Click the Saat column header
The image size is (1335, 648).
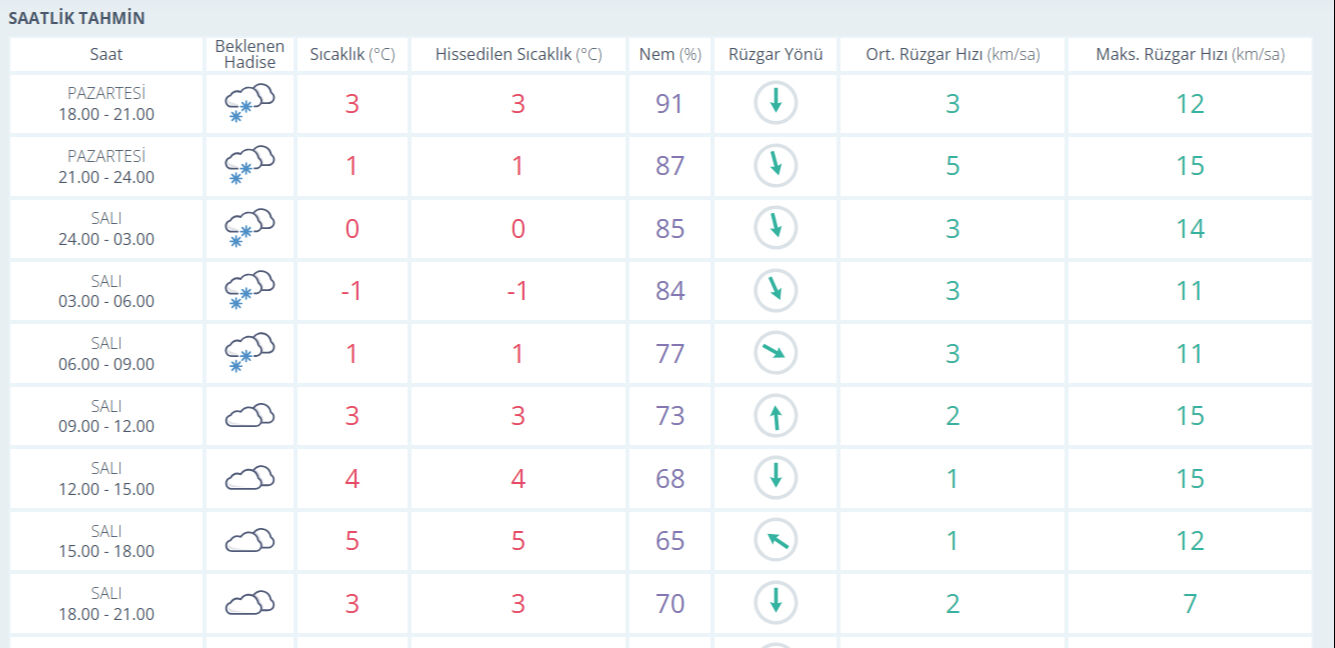pos(106,55)
